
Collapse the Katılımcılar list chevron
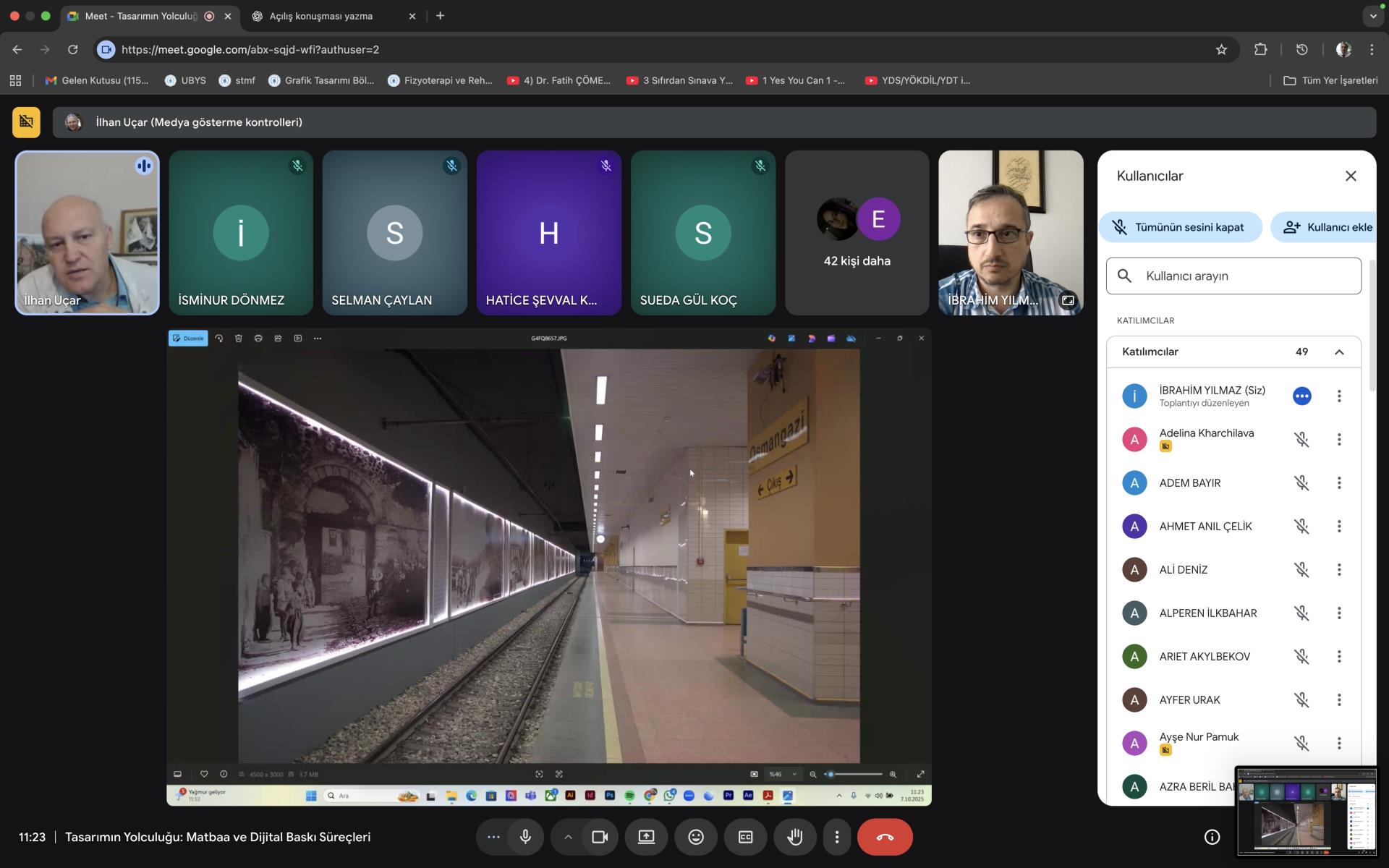point(1338,352)
